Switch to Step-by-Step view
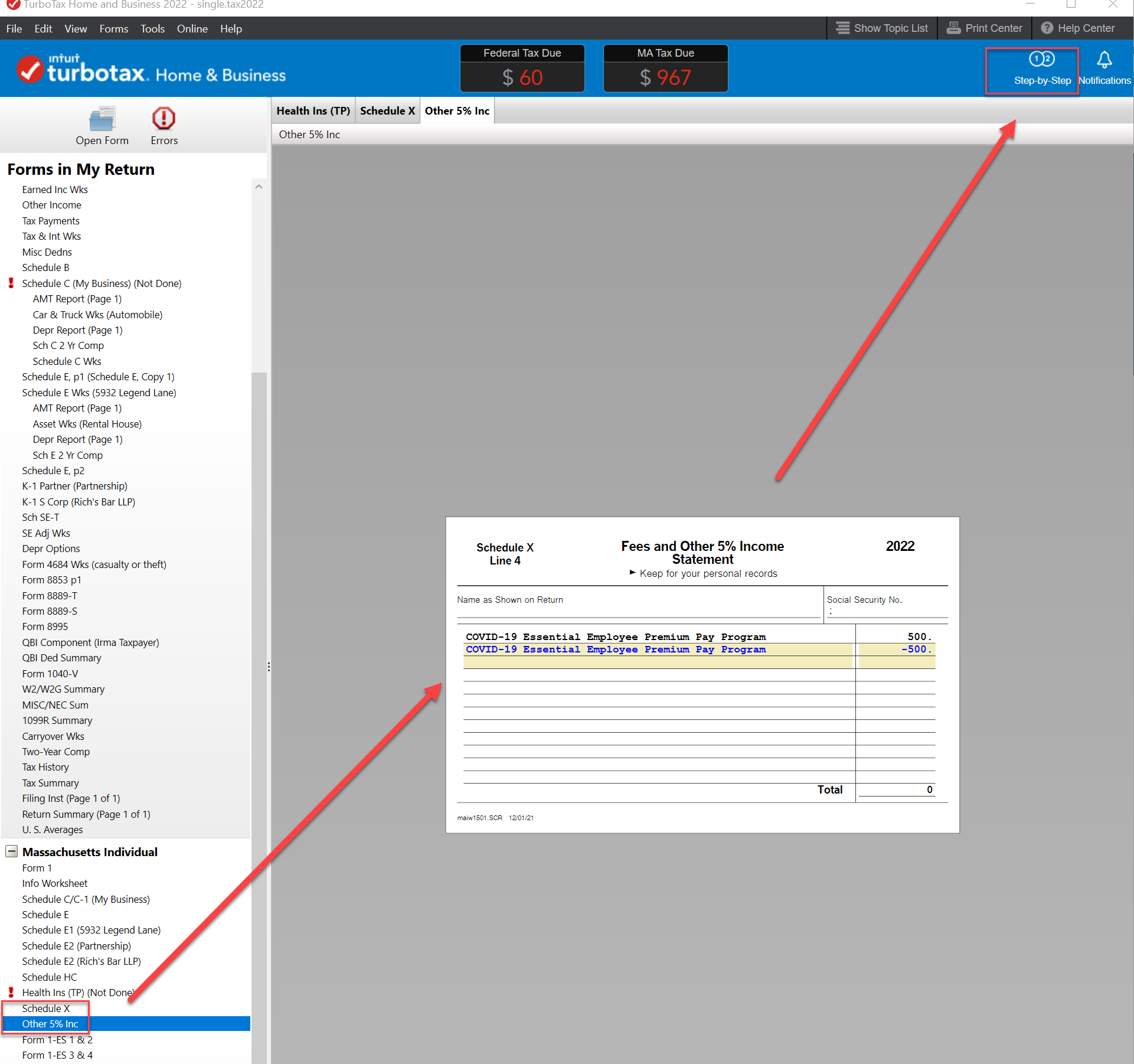Image resolution: width=1134 pixels, height=1064 pixels. click(1042, 69)
